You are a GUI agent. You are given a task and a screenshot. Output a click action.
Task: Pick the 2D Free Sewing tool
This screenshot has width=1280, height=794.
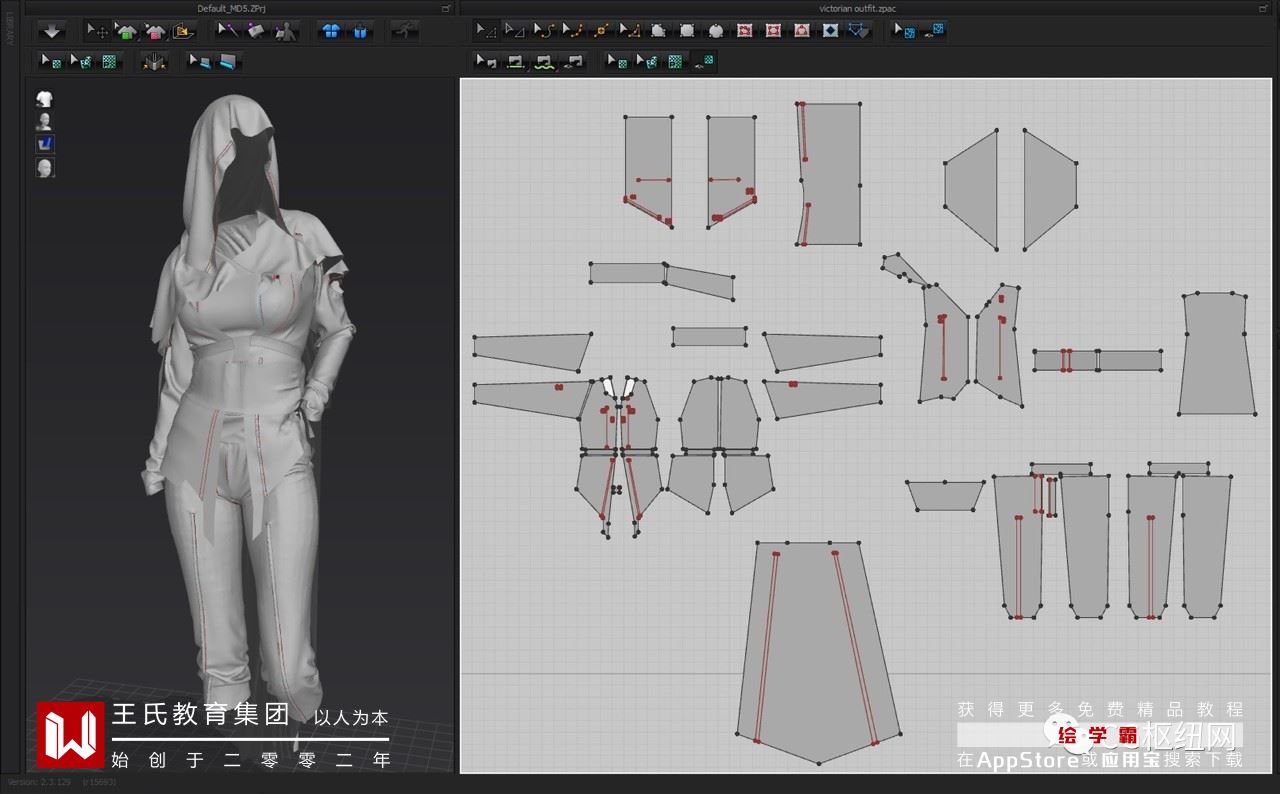544,62
